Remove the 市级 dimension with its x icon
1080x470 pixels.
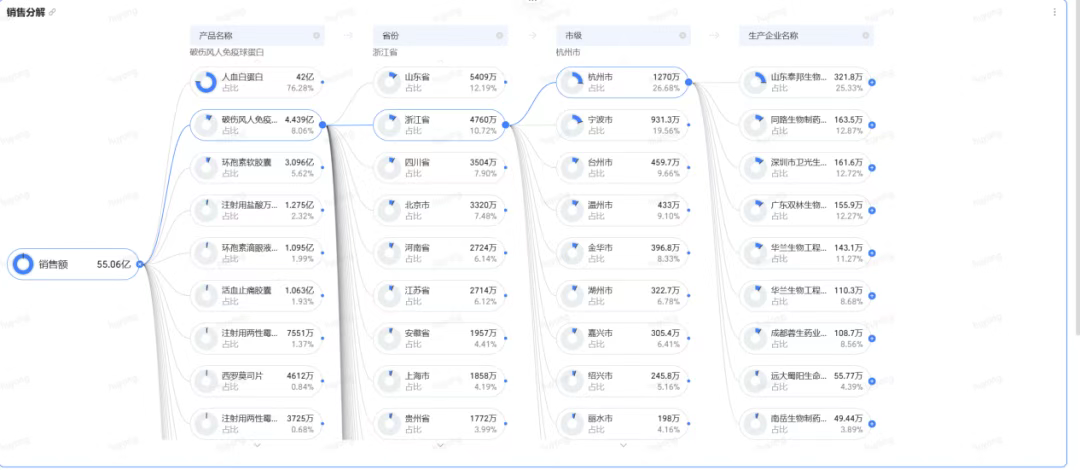(682, 36)
